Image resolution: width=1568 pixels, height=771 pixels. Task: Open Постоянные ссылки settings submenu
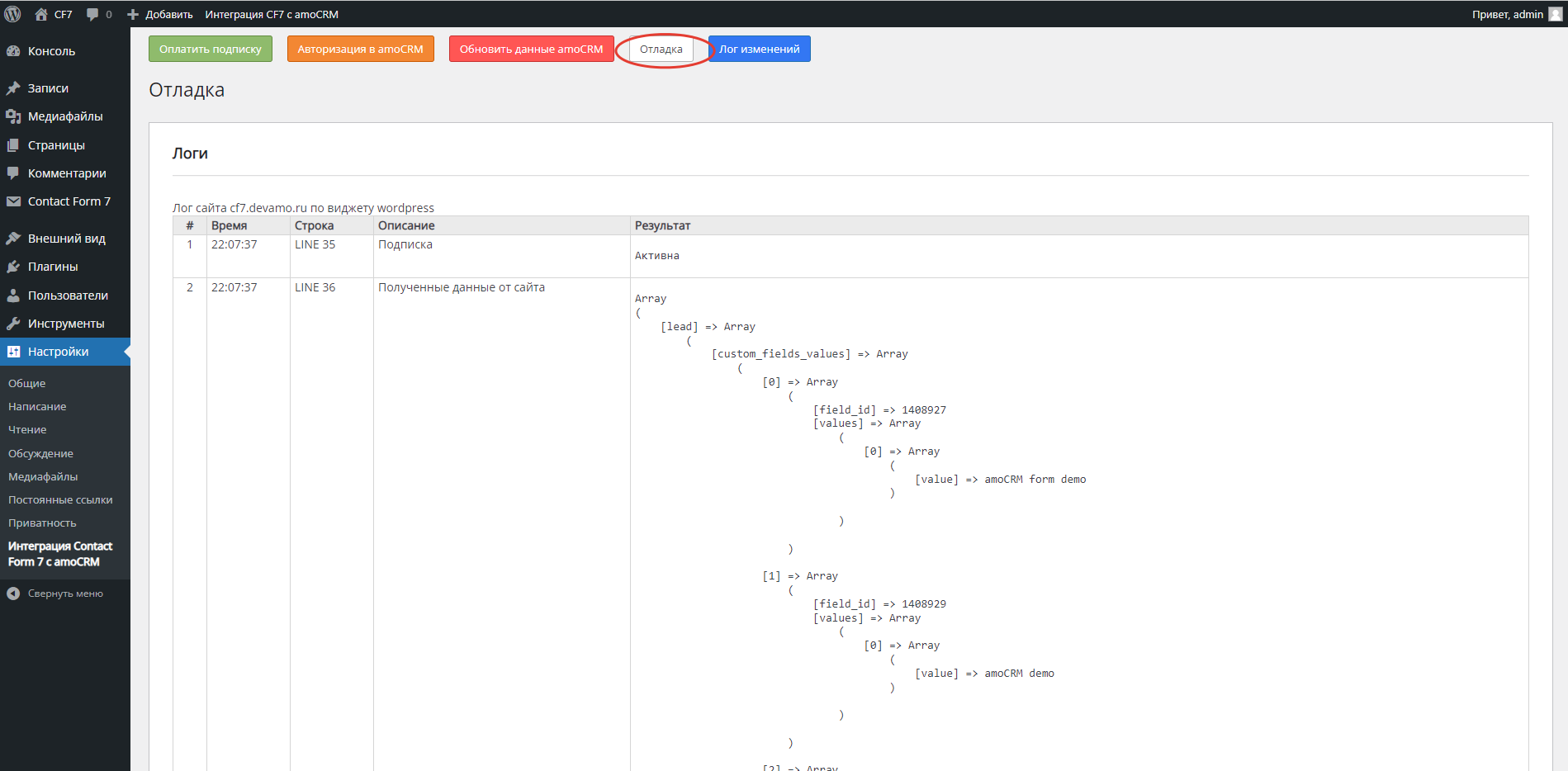tap(60, 500)
